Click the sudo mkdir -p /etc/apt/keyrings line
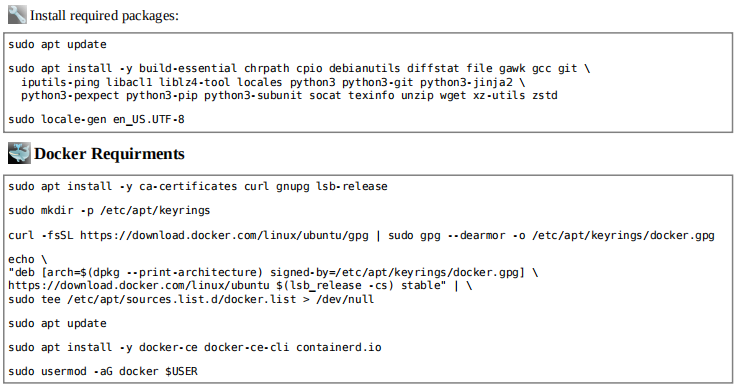The height and width of the screenshot is (386, 736). 109,210
